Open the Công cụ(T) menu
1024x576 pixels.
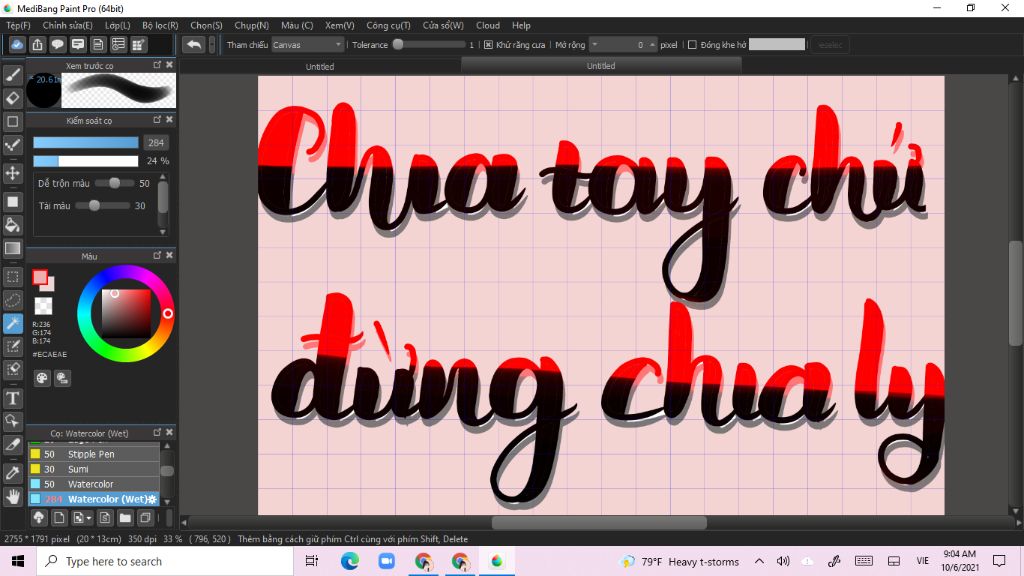[x=389, y=25]
